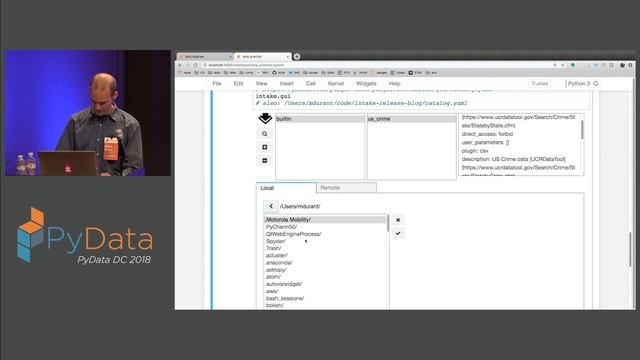Reload the page with the browser refresh icon
Screen dimensions: 640x360
195,65
